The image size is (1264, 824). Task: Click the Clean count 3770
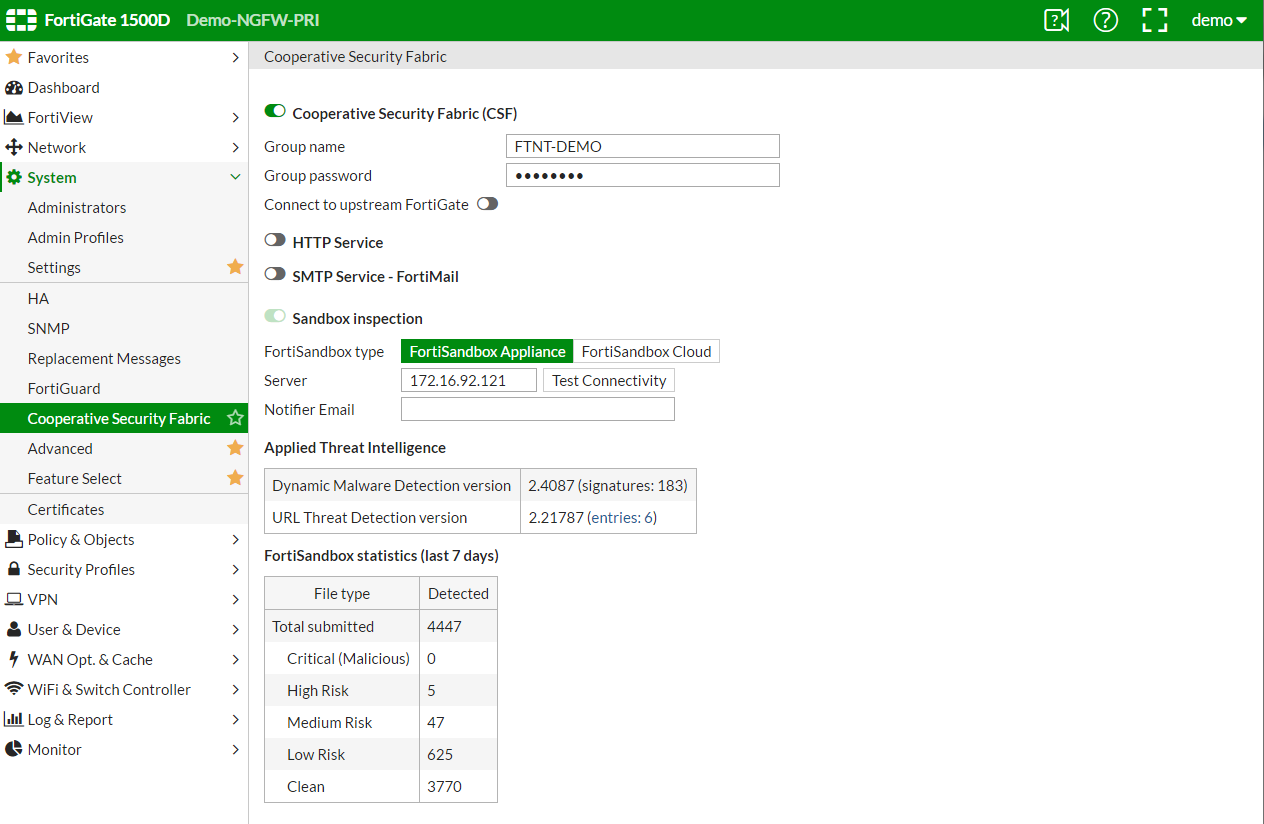coord(444,786)
